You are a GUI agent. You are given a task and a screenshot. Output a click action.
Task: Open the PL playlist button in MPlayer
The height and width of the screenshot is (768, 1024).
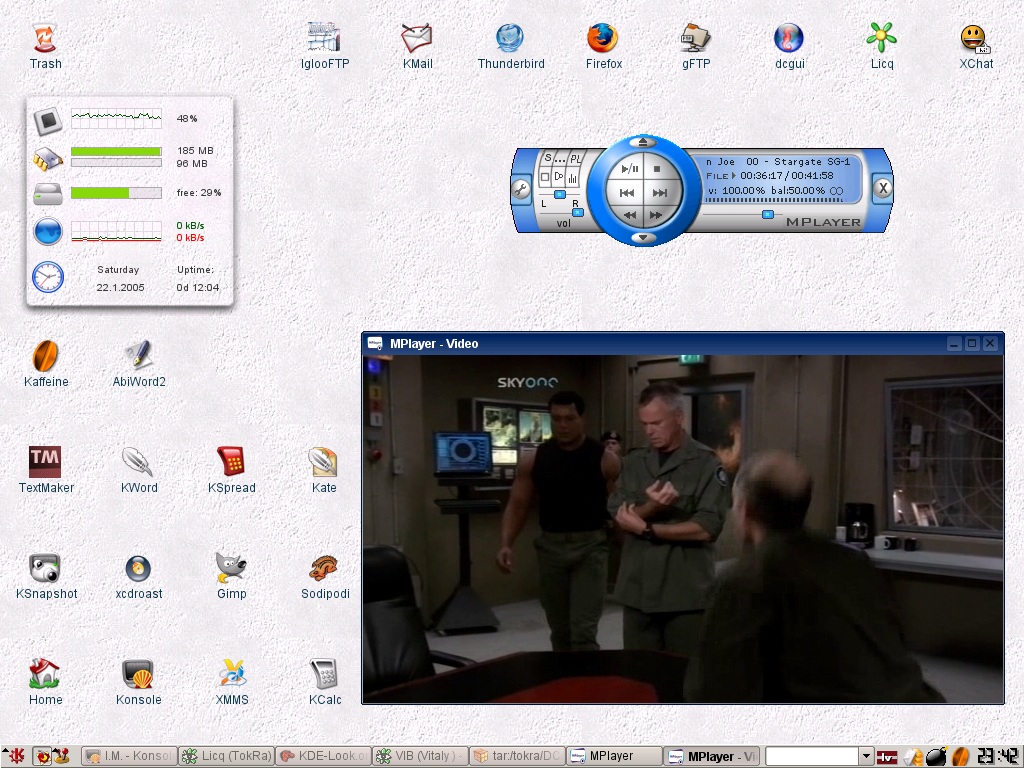575,159
